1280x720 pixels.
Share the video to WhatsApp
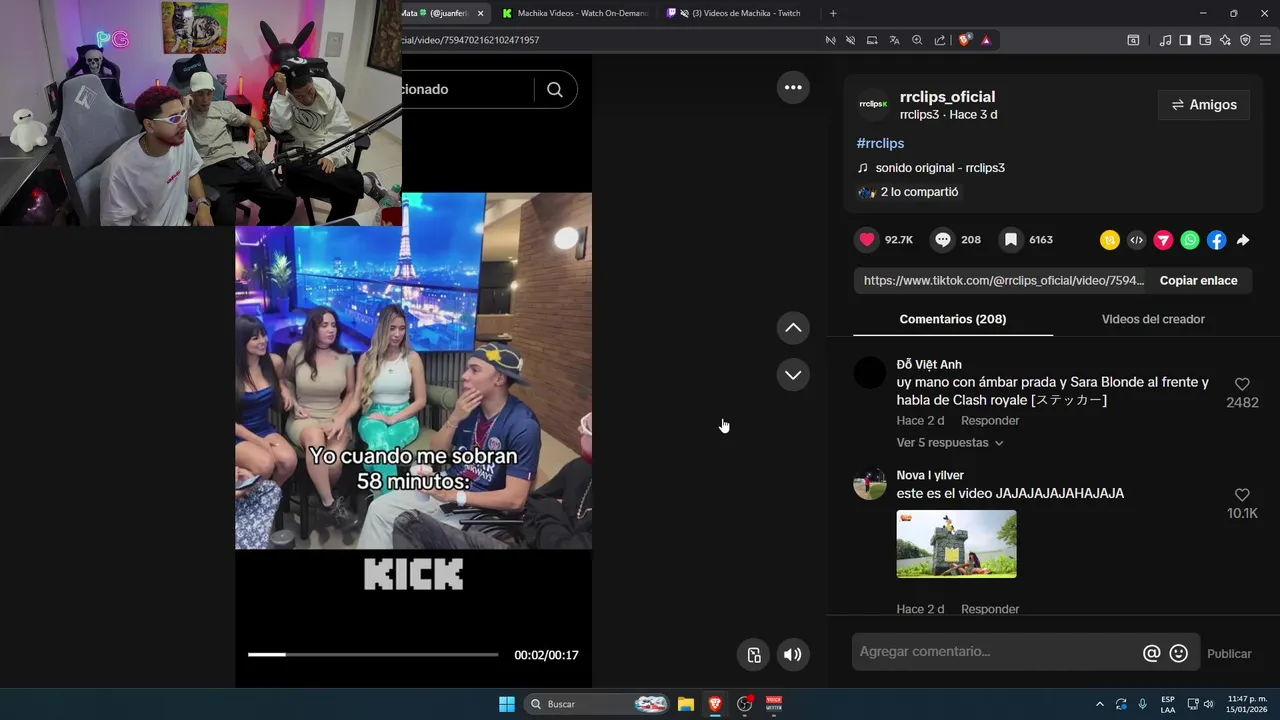pos(1190,240)
